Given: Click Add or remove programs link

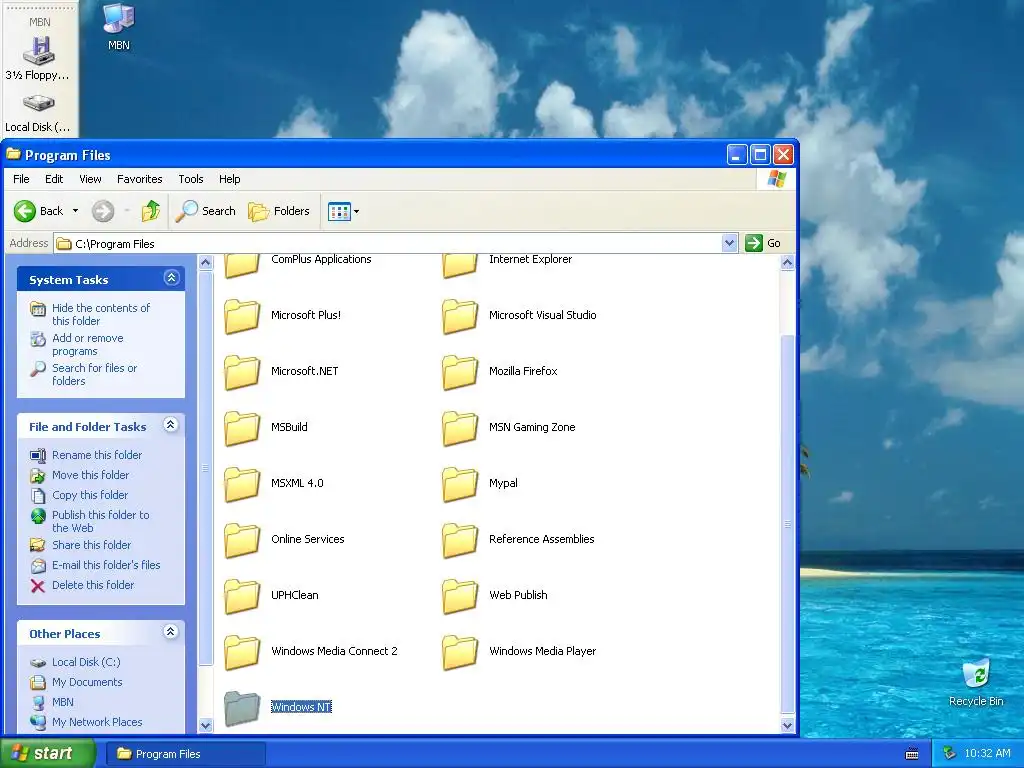Looking at the screenshot, I should pyautogui.click(x=88, y=344).
